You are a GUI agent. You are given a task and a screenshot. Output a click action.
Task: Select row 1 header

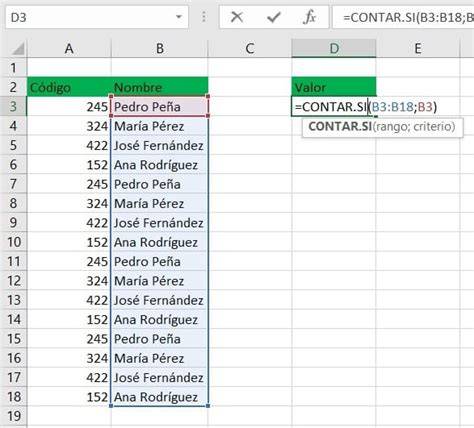point(13,68)
